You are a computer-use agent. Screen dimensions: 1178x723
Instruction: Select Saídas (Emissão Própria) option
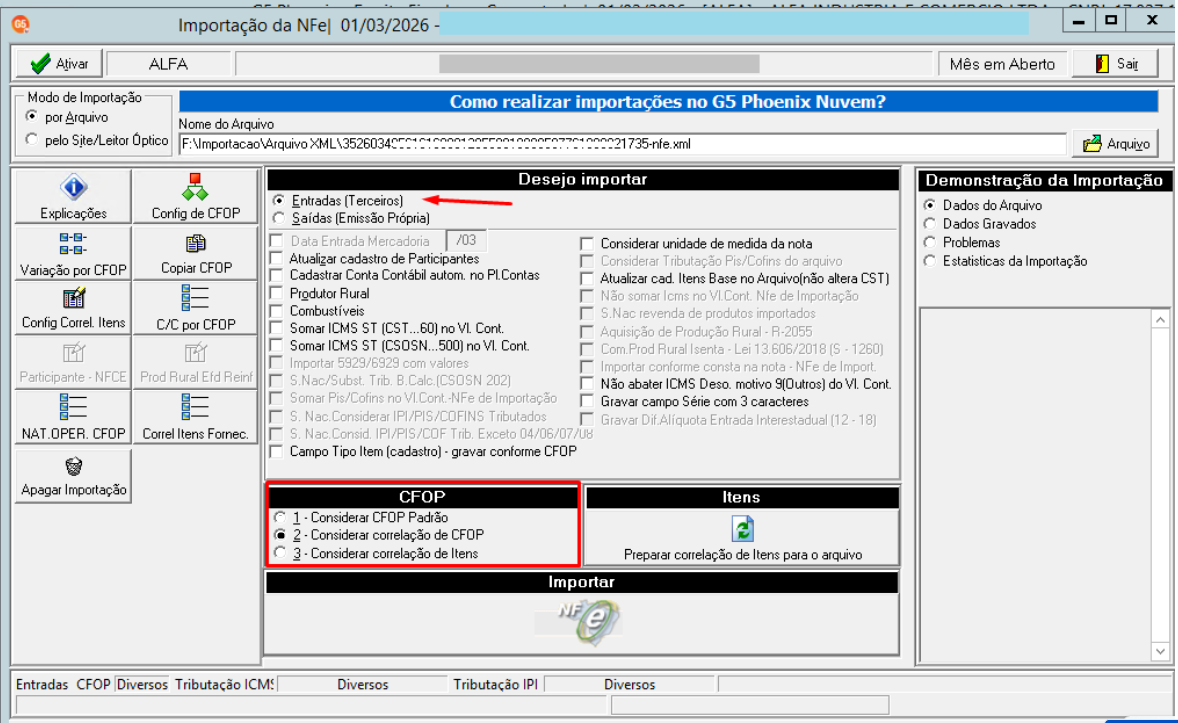[x=279, y=219]
